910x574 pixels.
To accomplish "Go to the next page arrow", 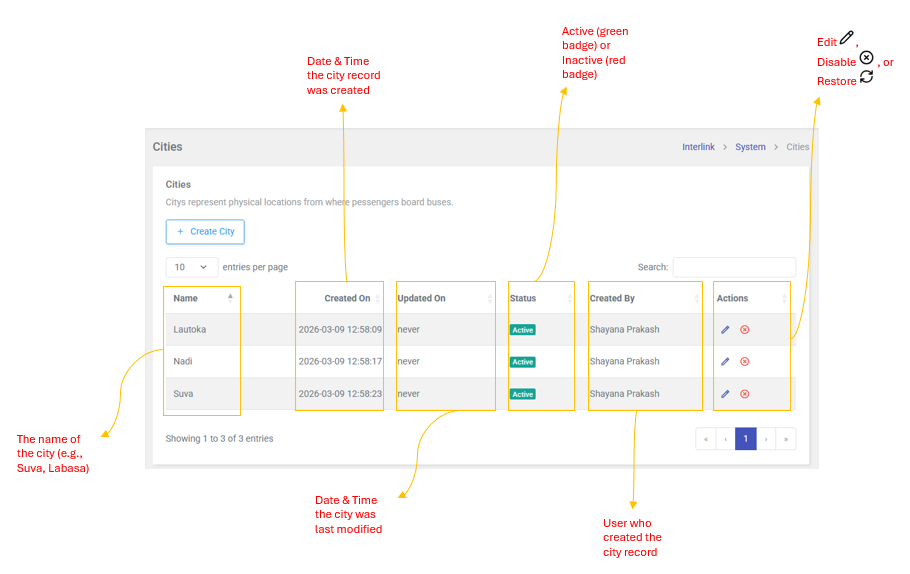I will pos(766,439).
